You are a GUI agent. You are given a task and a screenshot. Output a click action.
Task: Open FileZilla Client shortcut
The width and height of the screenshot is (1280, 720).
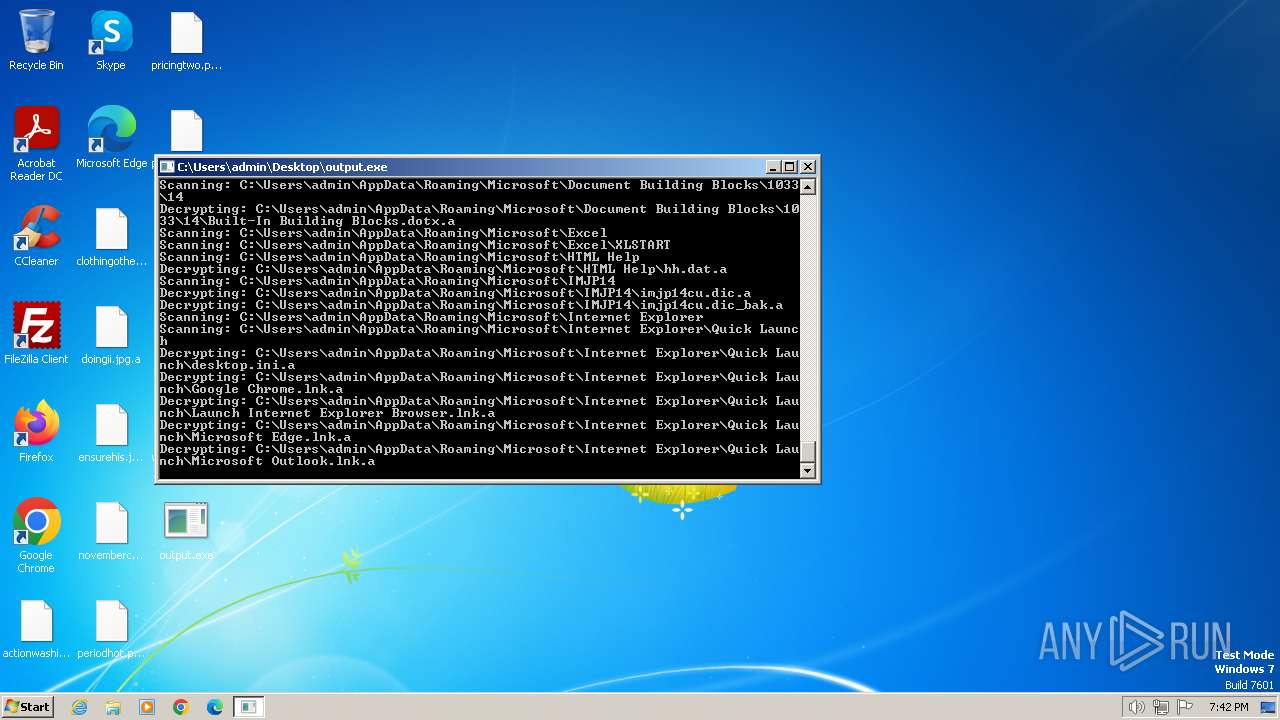click(x=36, y=334)
